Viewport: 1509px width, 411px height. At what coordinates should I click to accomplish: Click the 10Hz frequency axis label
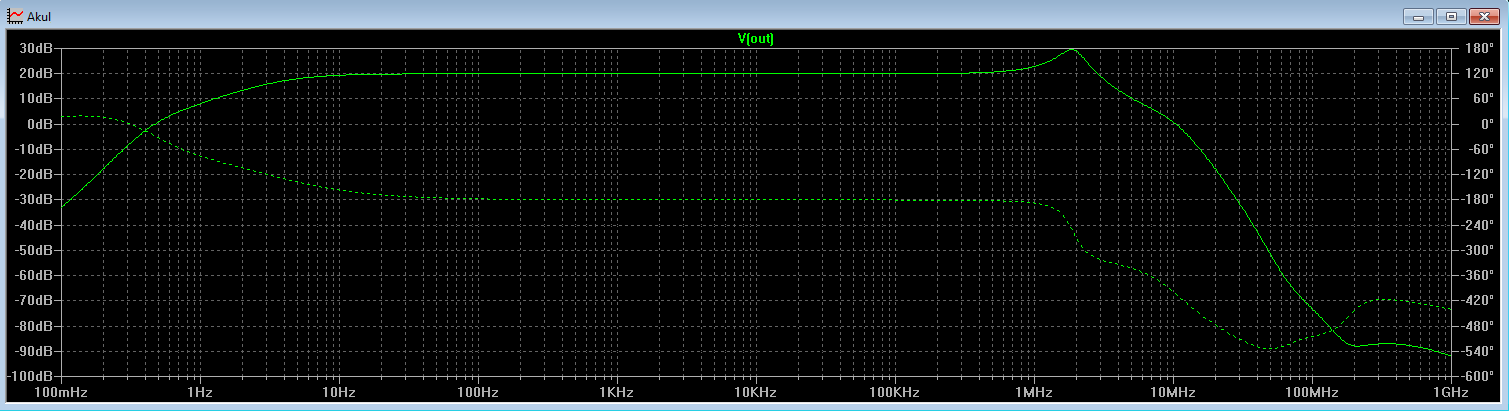point(339,391)
